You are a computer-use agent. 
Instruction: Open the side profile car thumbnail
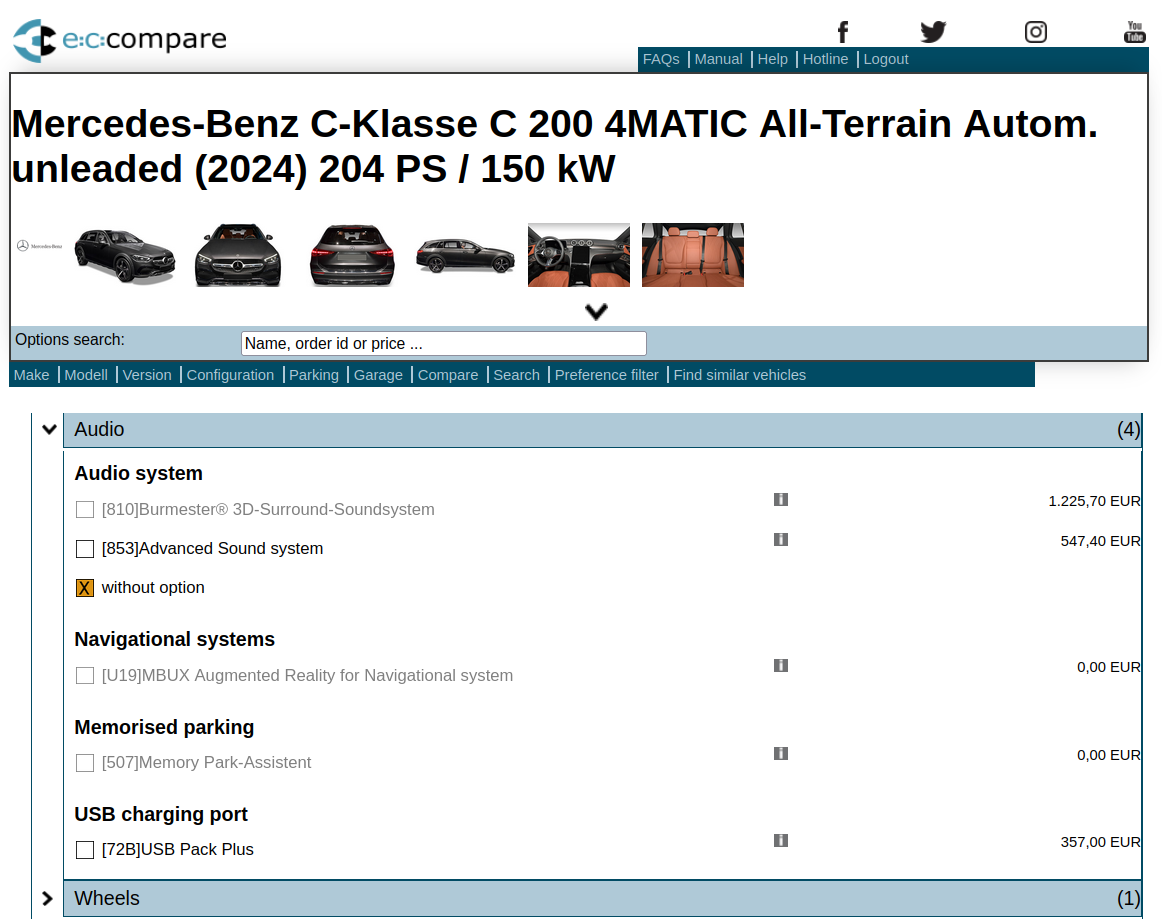pyautogui.click(x=465, y=256)
